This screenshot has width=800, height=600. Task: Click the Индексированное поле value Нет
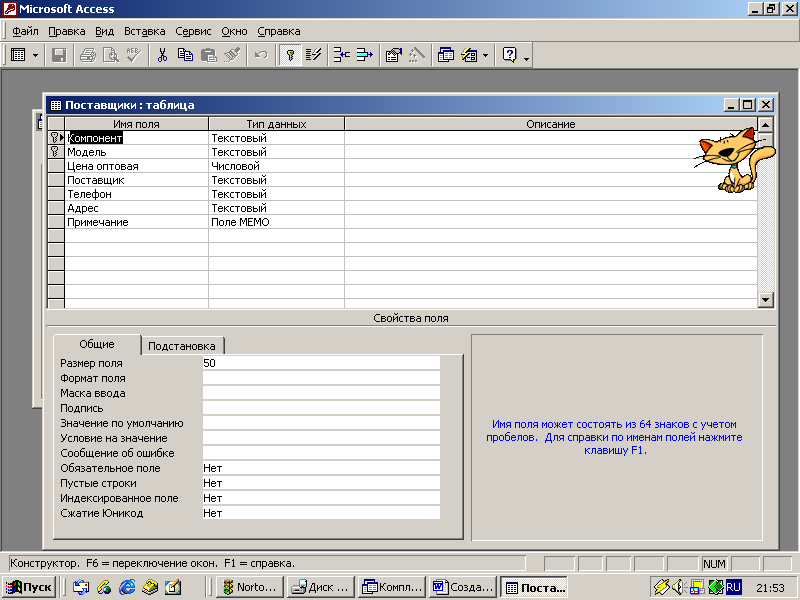[x=321, y=498]
